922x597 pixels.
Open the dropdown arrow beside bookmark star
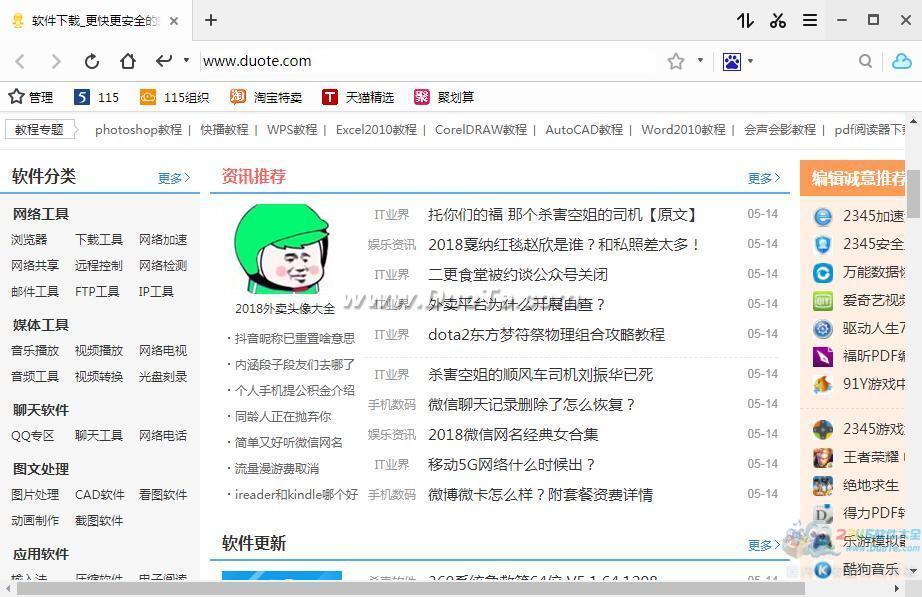point(700,61)
